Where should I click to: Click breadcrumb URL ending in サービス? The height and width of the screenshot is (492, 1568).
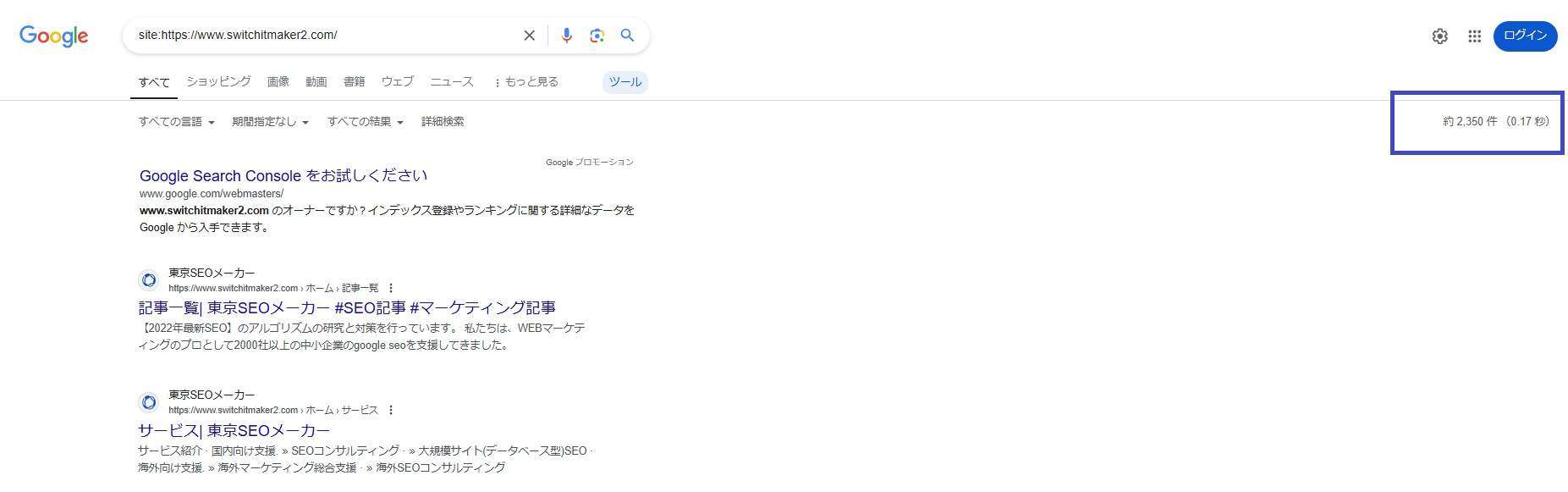tap(273, 410)
